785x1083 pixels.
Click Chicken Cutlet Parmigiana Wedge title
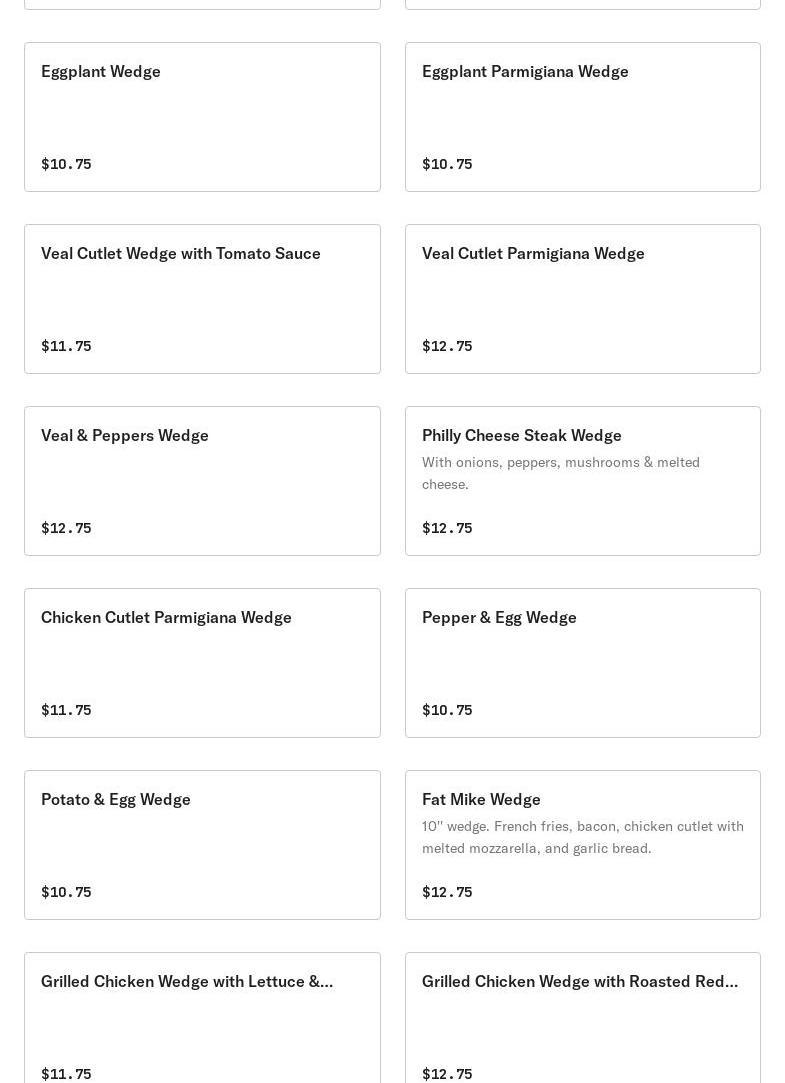166,617
